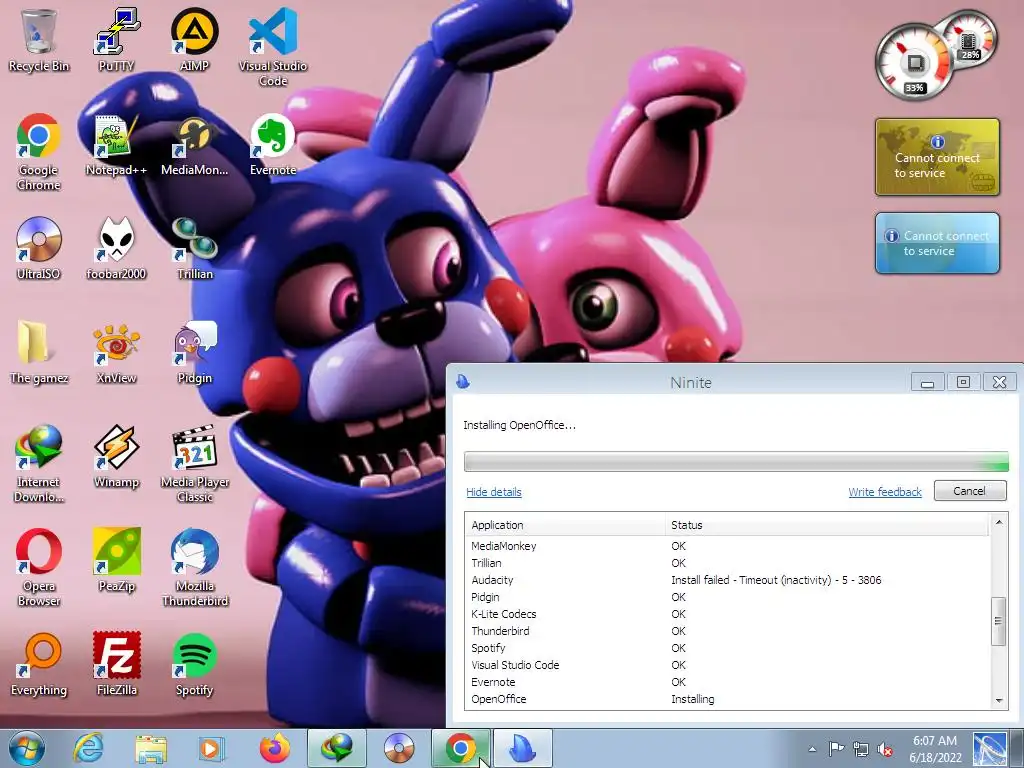The image size is (1024, 768).
Task: Select the Visual Studio Code list row
Action: click(x=728, y=665)
